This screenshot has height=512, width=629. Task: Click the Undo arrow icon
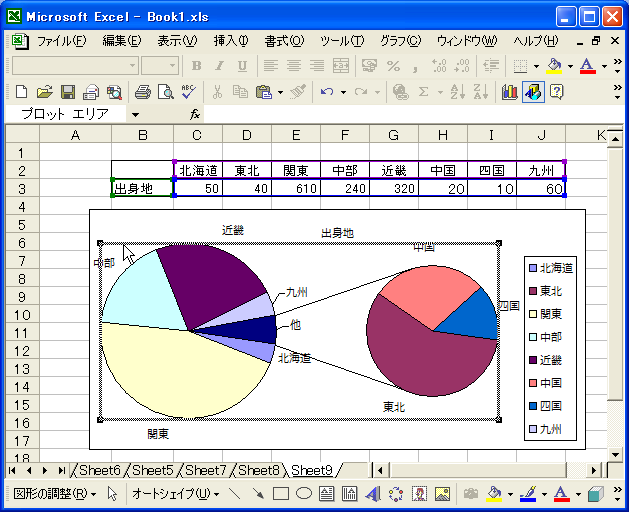tap(327, 92)
